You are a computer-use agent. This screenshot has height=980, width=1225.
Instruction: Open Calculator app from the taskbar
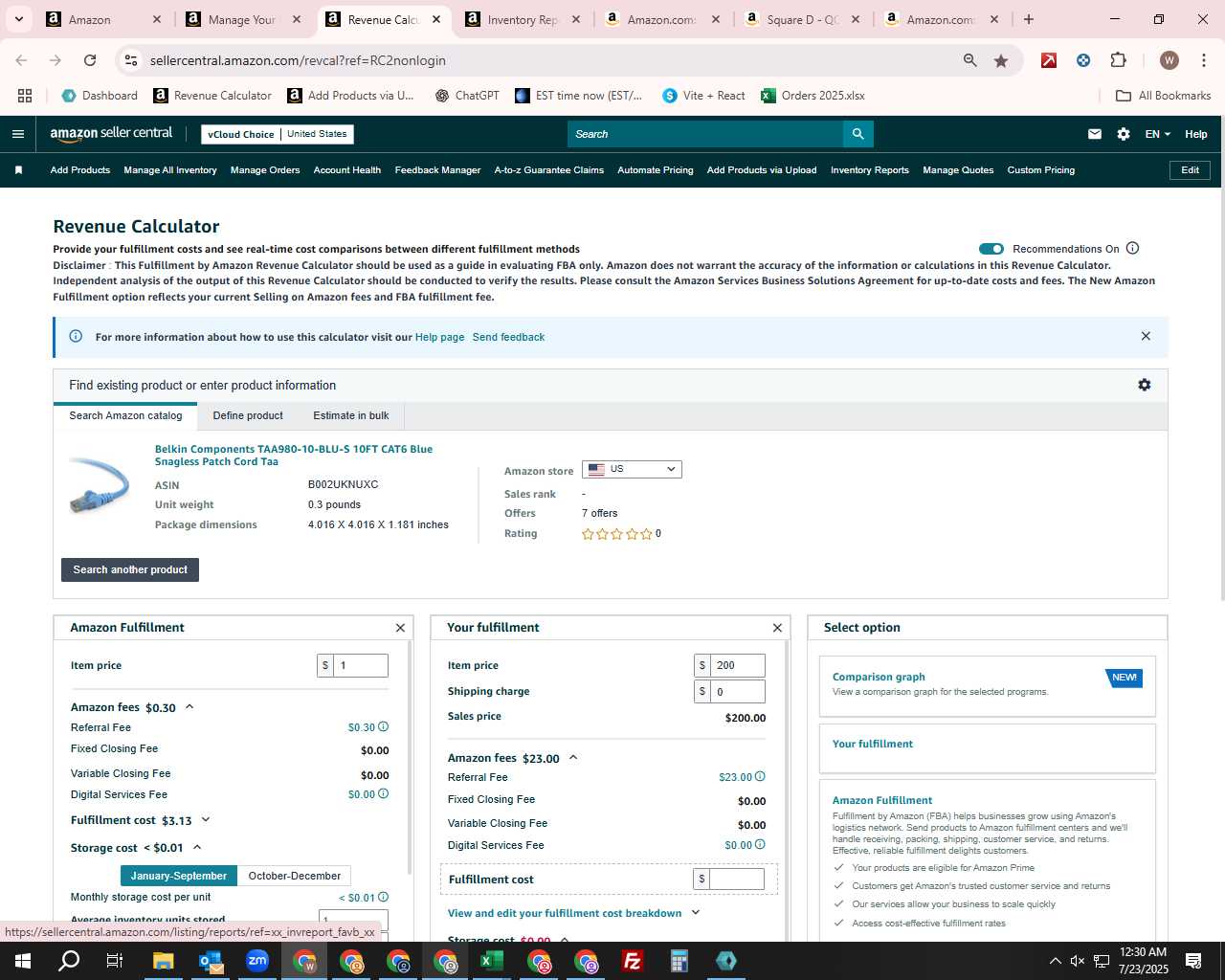pos(679,961)
